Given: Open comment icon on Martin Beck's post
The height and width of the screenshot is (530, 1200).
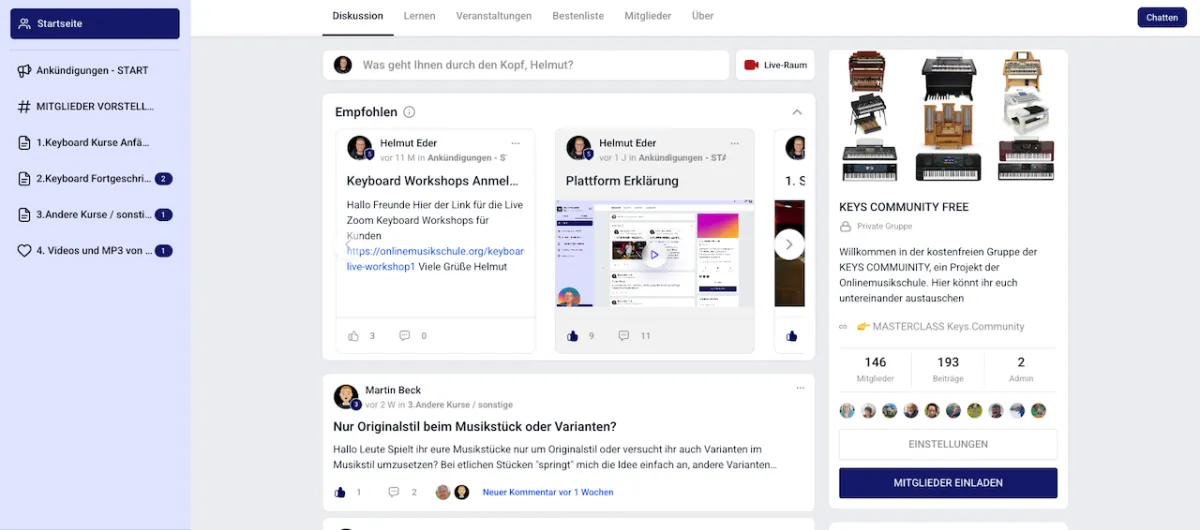Looking at the screenshot, I should point(394,492).
